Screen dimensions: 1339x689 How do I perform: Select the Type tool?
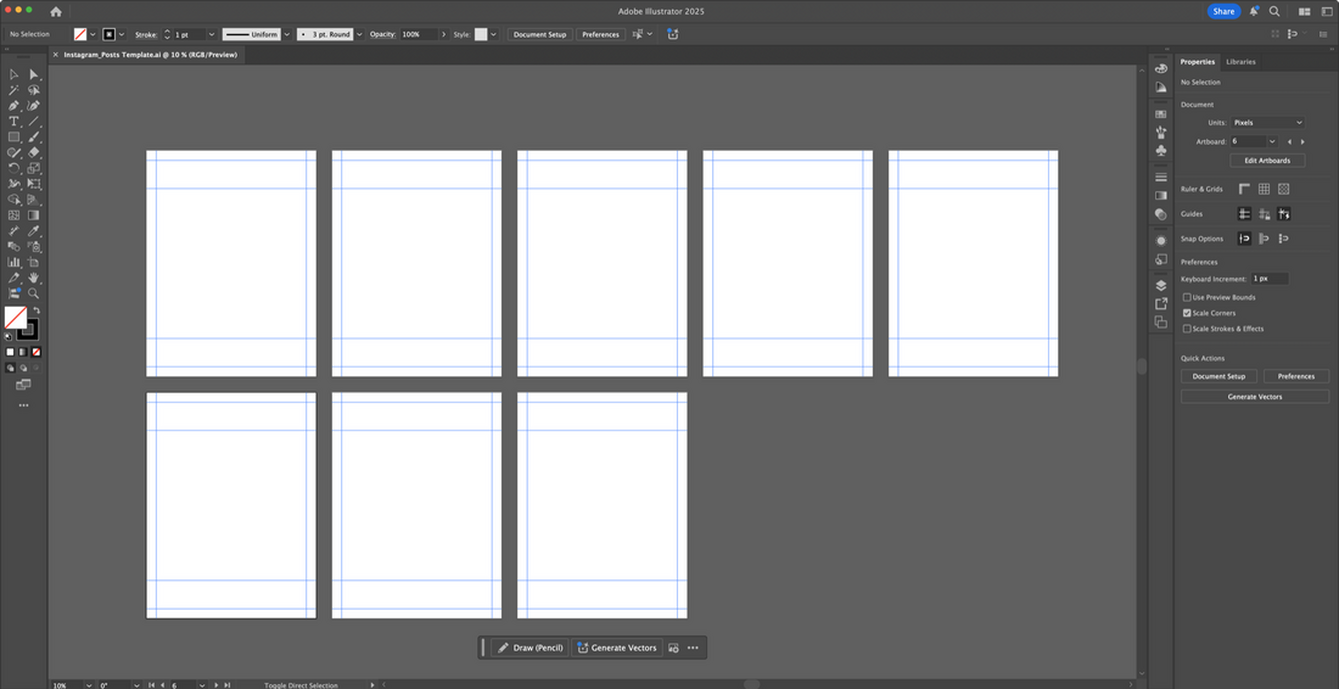14,121
